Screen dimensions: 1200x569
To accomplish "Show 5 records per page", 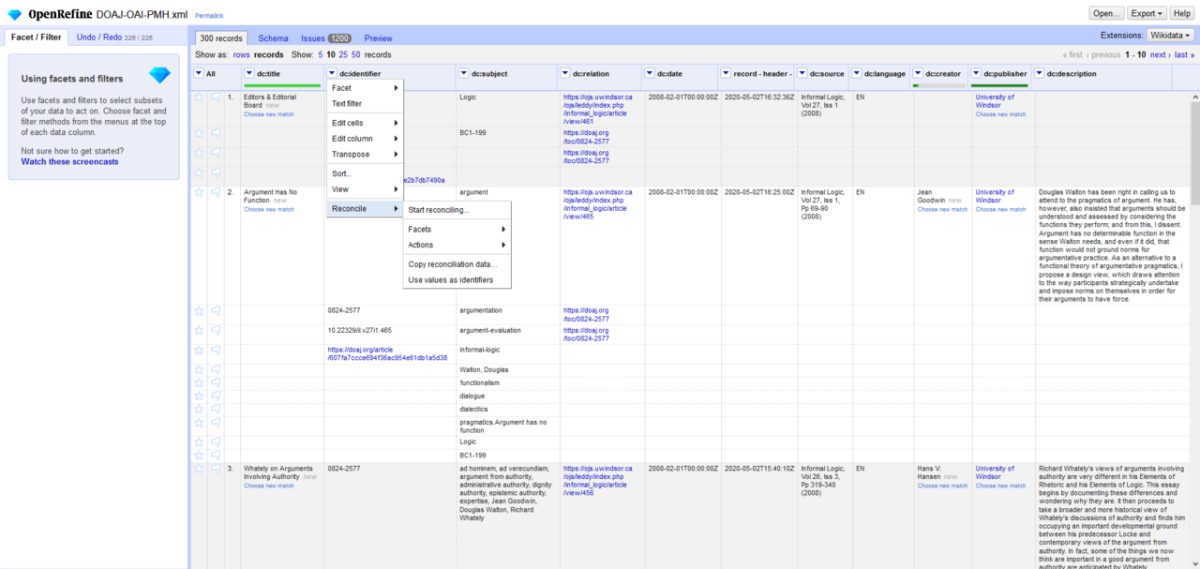I will click(x=320, y=55).
